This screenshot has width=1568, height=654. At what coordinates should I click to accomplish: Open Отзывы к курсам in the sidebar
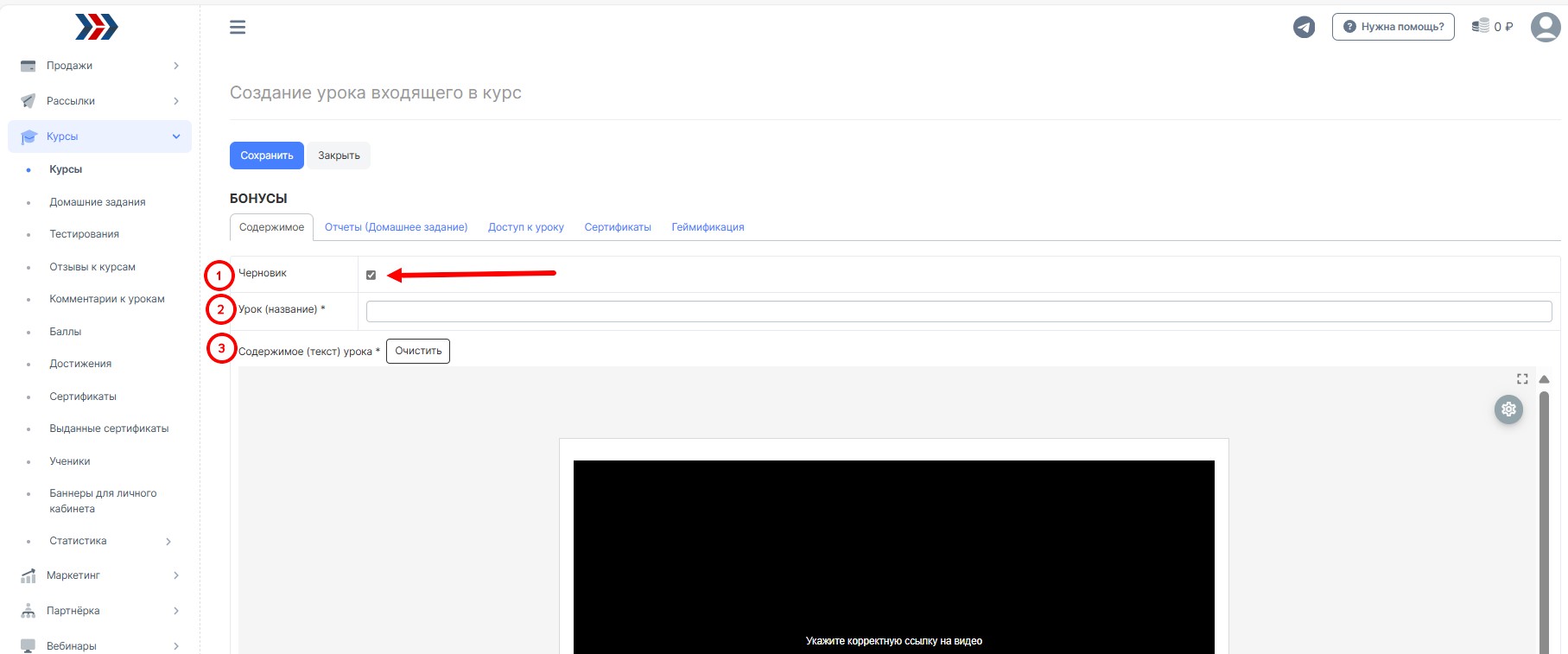(x=92, y=267)
